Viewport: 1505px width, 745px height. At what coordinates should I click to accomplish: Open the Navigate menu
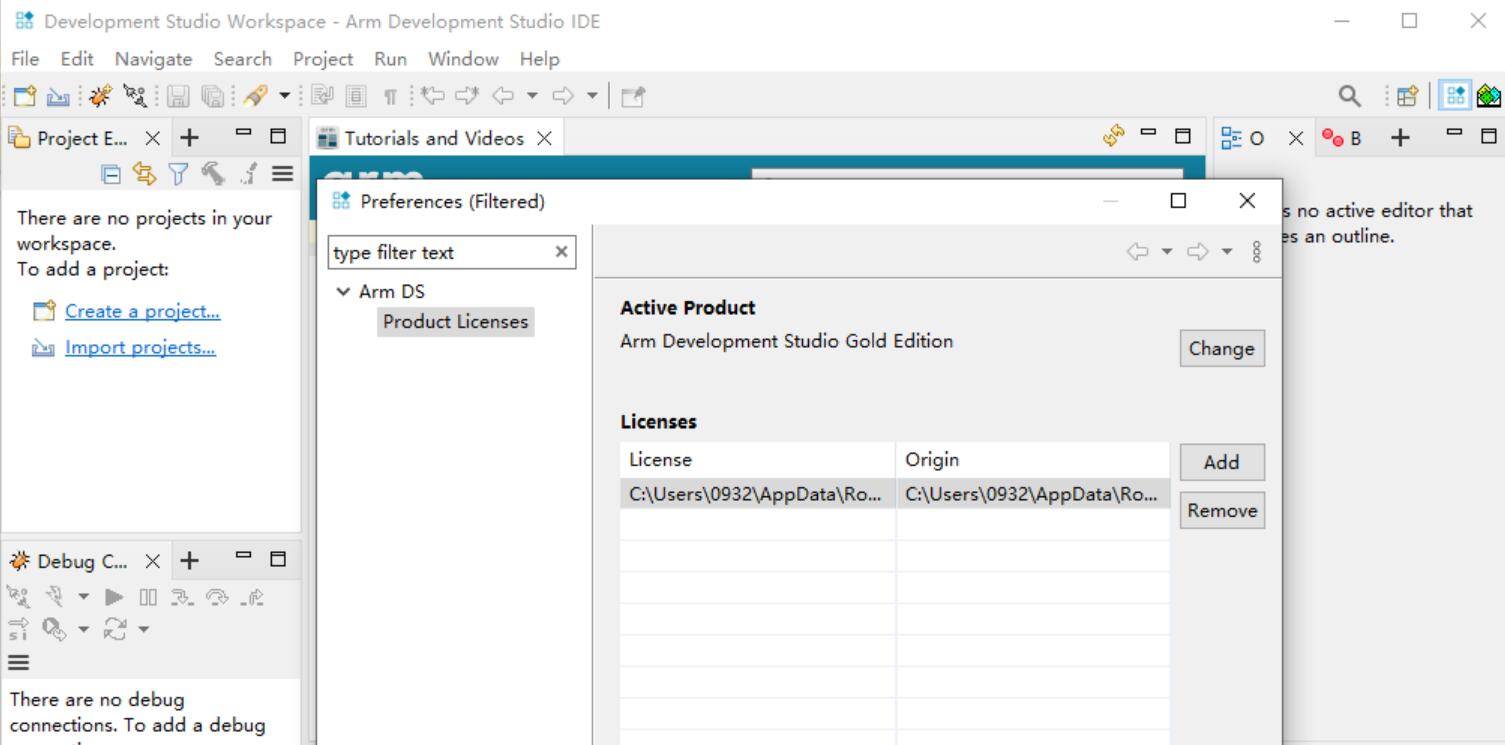153,60
